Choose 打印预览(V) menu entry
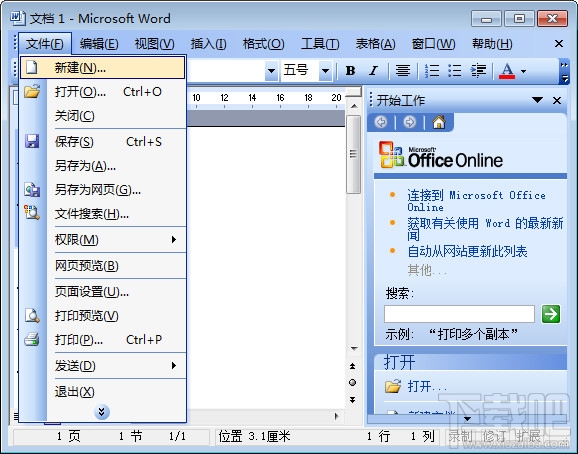The width and height of the screenshot is (578, 454). point(102,316)
